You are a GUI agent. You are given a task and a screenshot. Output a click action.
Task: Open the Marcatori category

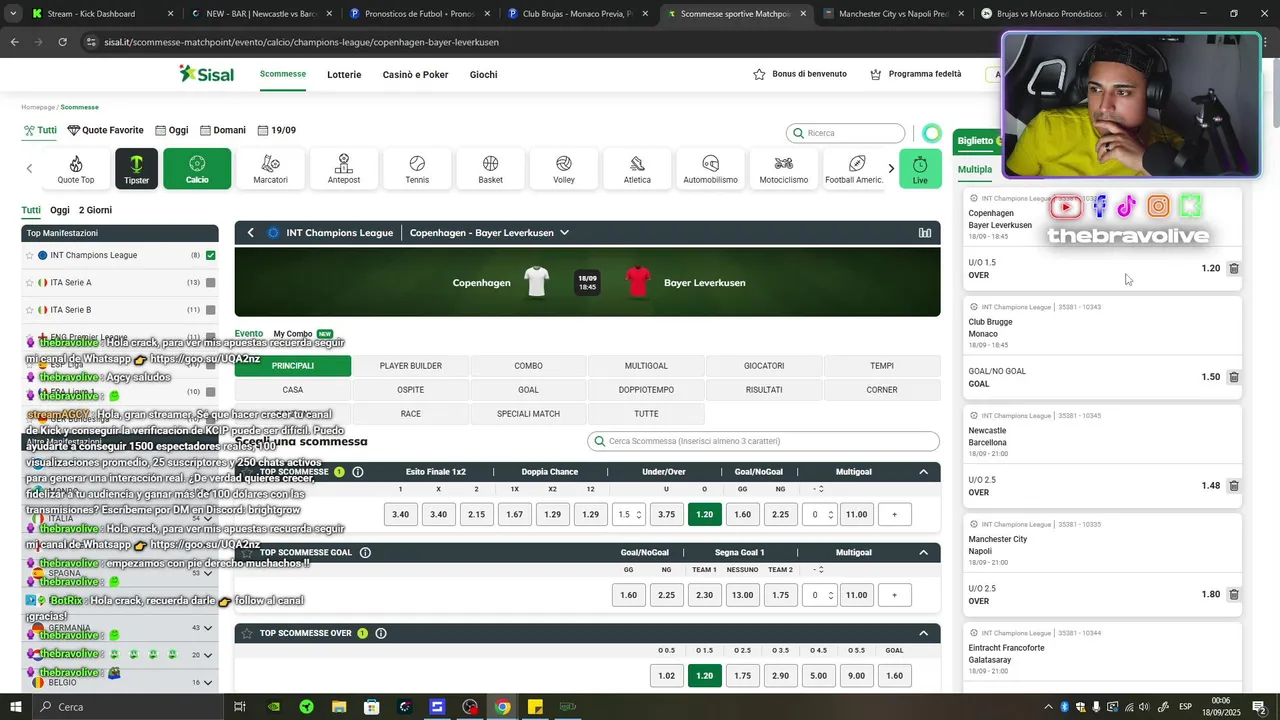pyautogui.click(x=270, y=169)
